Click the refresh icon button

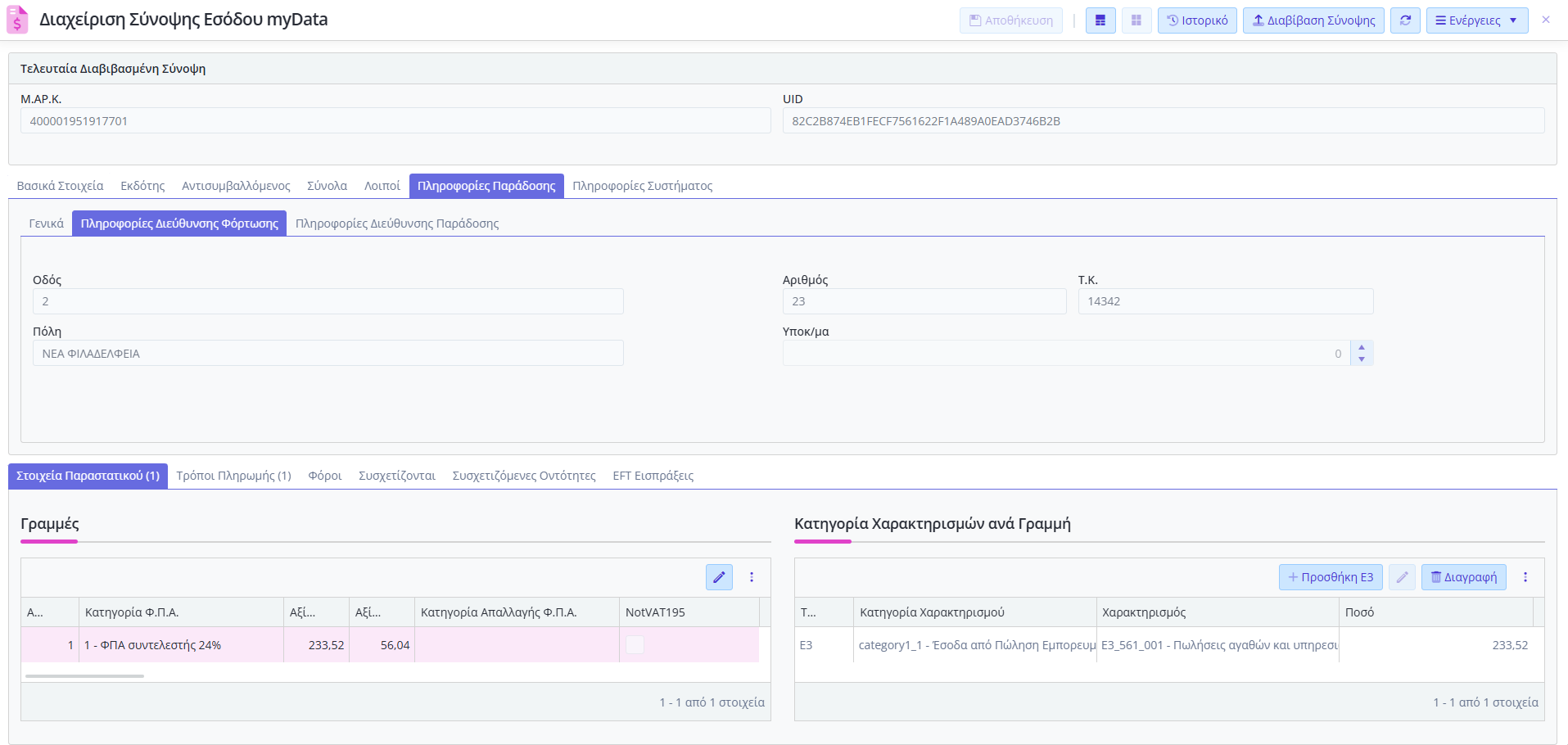1405,20
